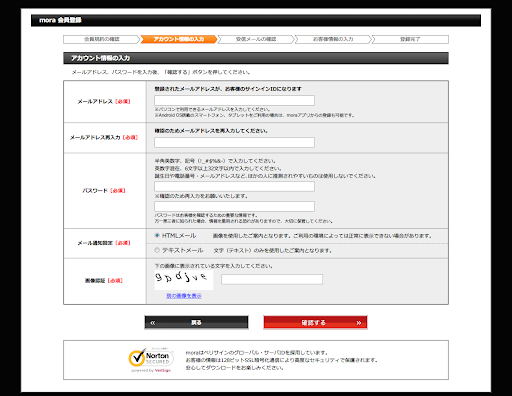
Task: Click the 登録完了 step
Action: pos(410,39)
